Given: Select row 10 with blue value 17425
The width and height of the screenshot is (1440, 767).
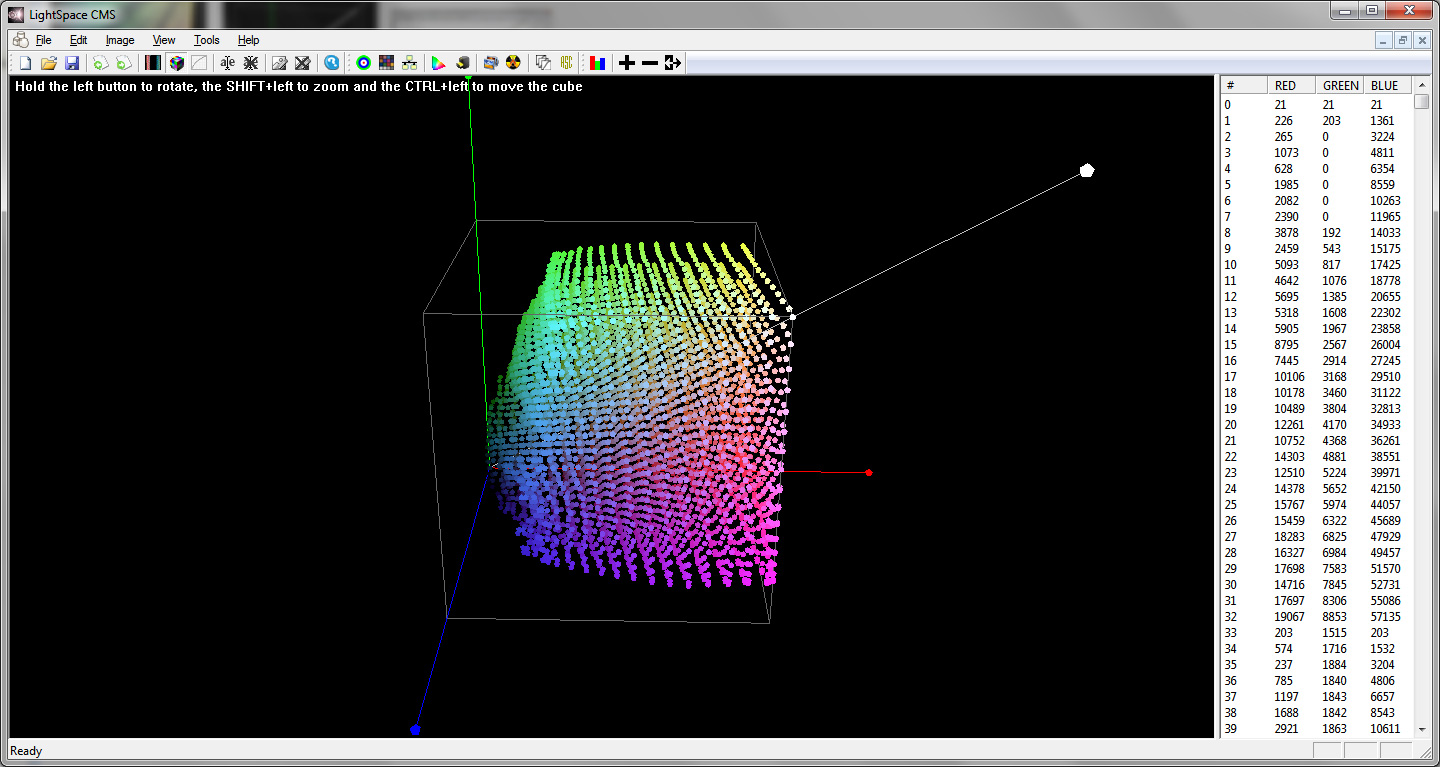Looking at the screenshot, I should click(x=1316, y=265).
